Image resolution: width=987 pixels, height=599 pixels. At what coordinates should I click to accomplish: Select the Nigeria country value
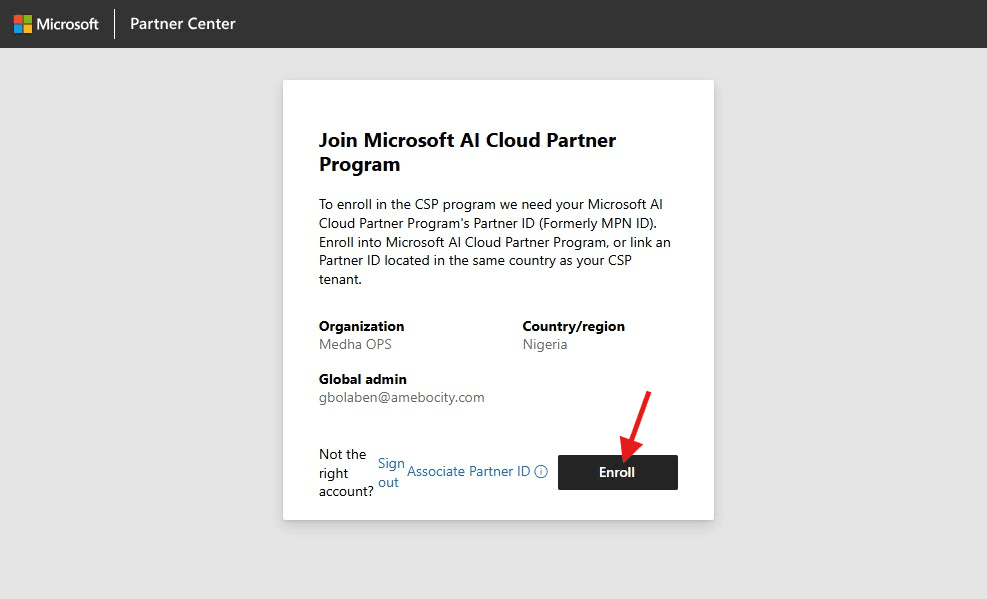click(545, 344)
